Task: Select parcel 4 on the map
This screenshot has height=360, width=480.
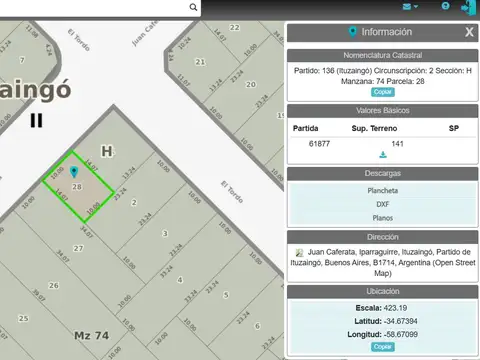Action: (180, 280)
